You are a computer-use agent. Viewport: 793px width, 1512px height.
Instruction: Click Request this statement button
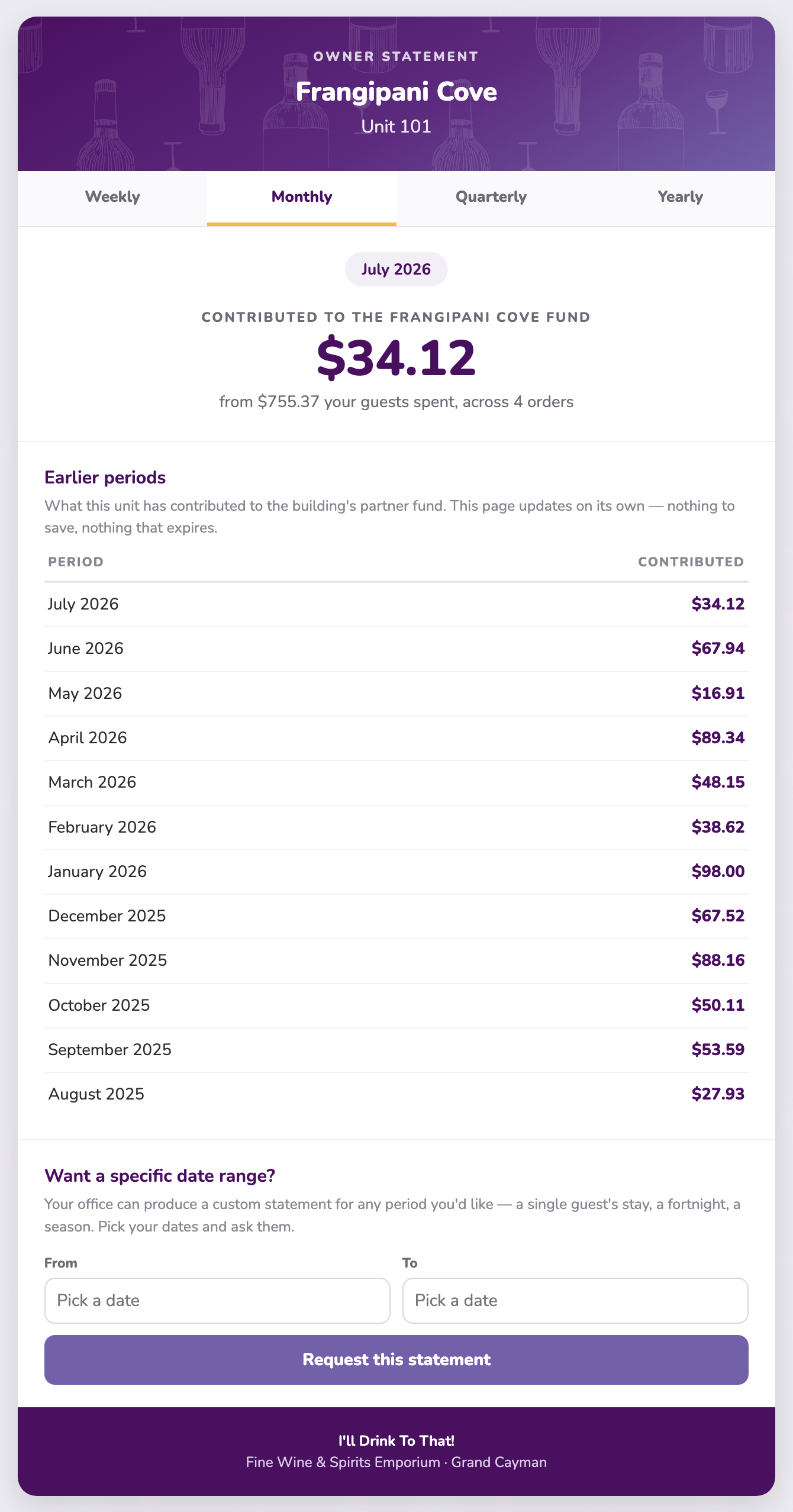(x=396, y=1359)
